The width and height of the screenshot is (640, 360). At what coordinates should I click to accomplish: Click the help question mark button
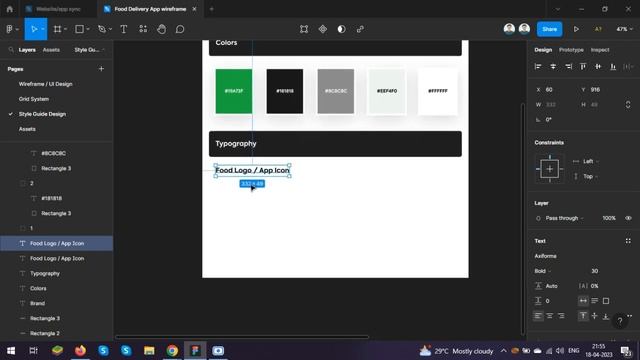(x=620, y=321)
